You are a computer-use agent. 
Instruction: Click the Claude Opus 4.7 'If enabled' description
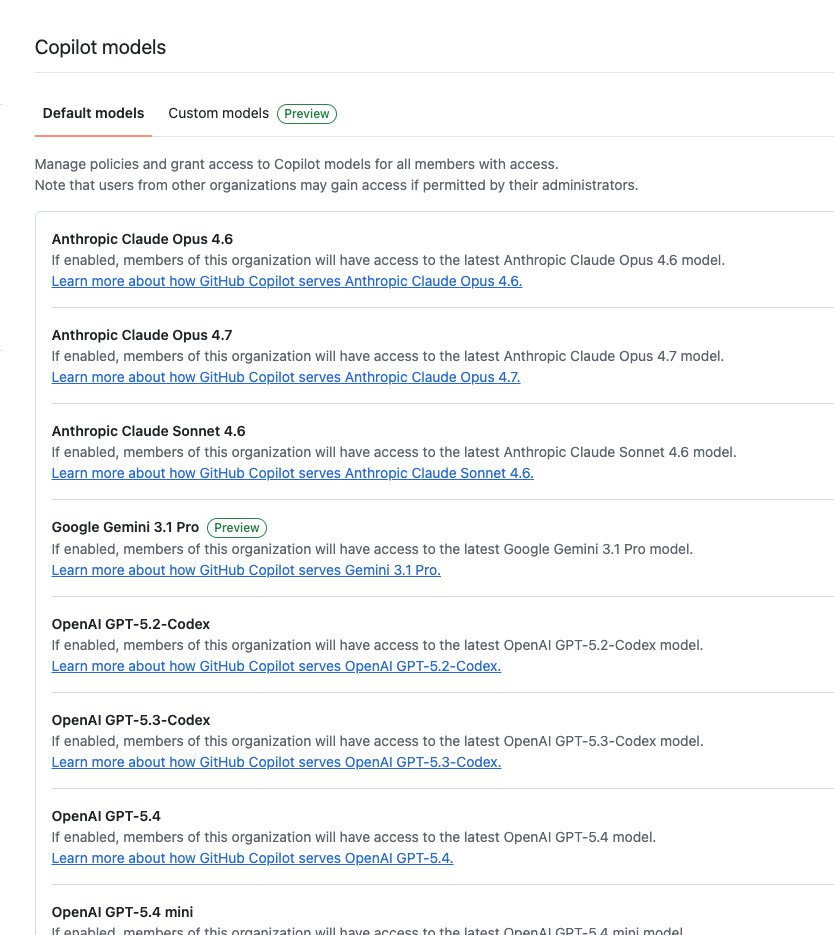387,356
